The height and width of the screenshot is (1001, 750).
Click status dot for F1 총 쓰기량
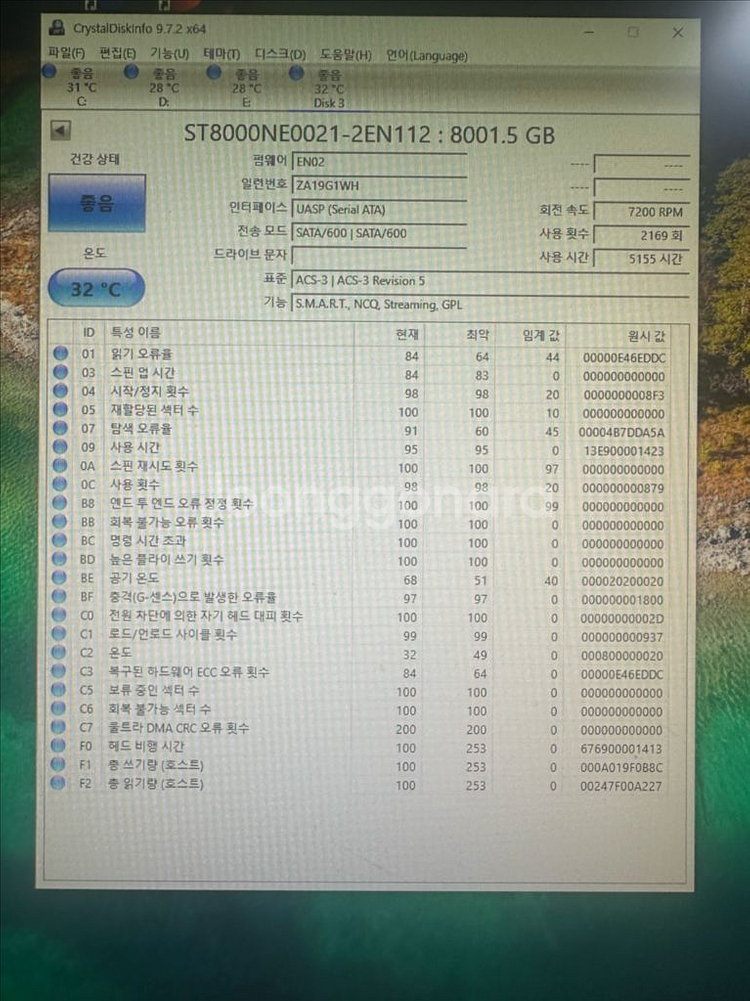coord(57,764)
